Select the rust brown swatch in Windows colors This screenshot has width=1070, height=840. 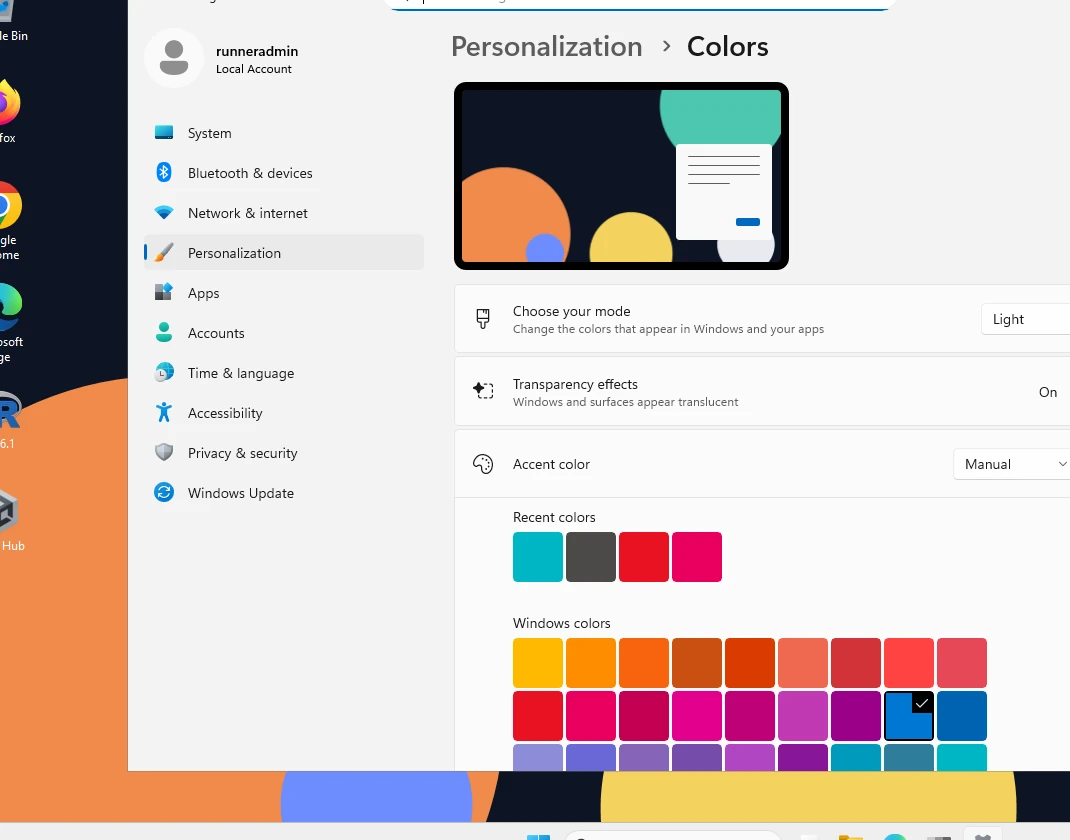[x=697, y=663]
